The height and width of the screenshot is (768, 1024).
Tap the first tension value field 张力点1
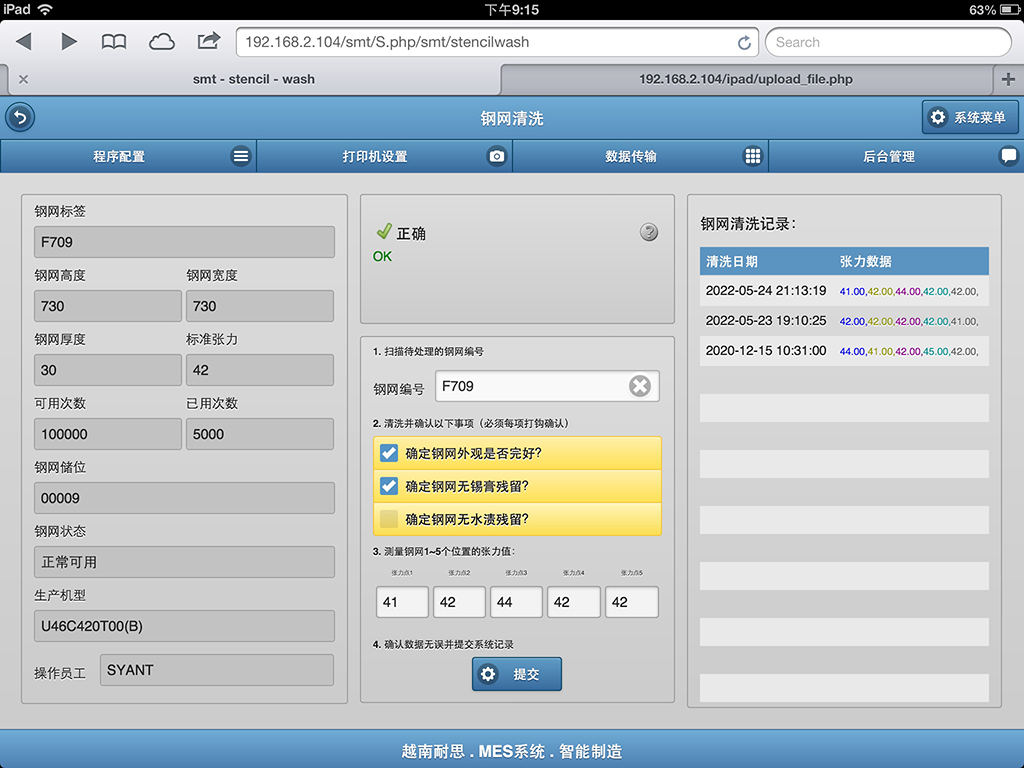pyautogui.click(x=402, y=602)
